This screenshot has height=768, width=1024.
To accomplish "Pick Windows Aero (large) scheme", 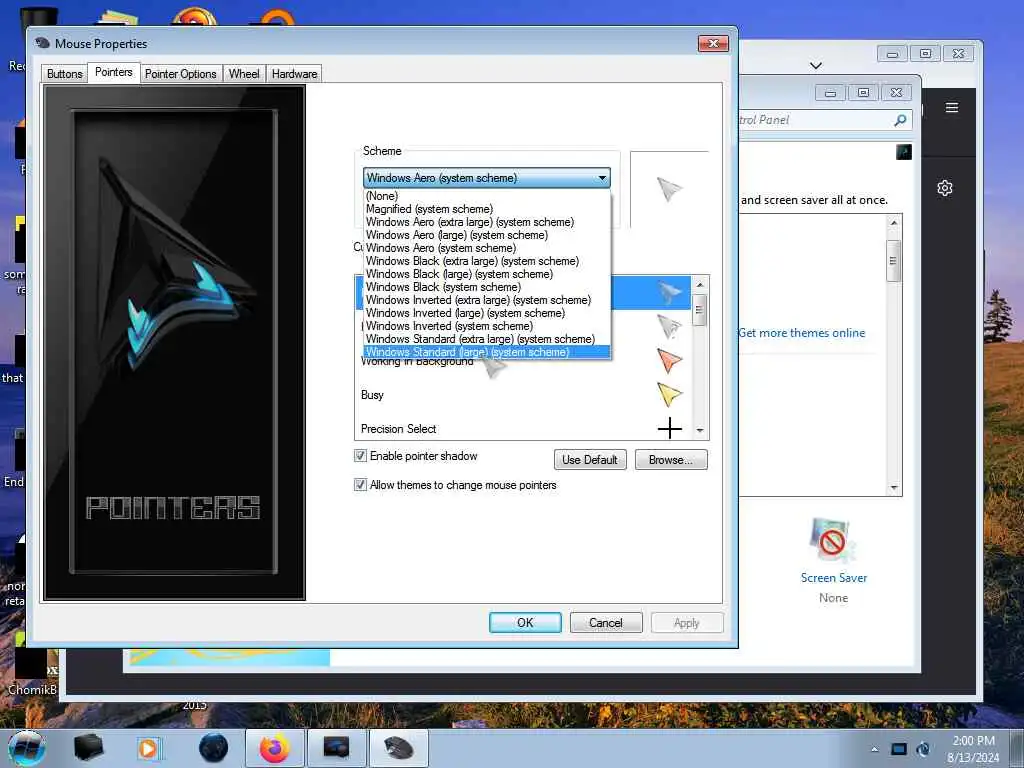I will [x=487, y=235].
